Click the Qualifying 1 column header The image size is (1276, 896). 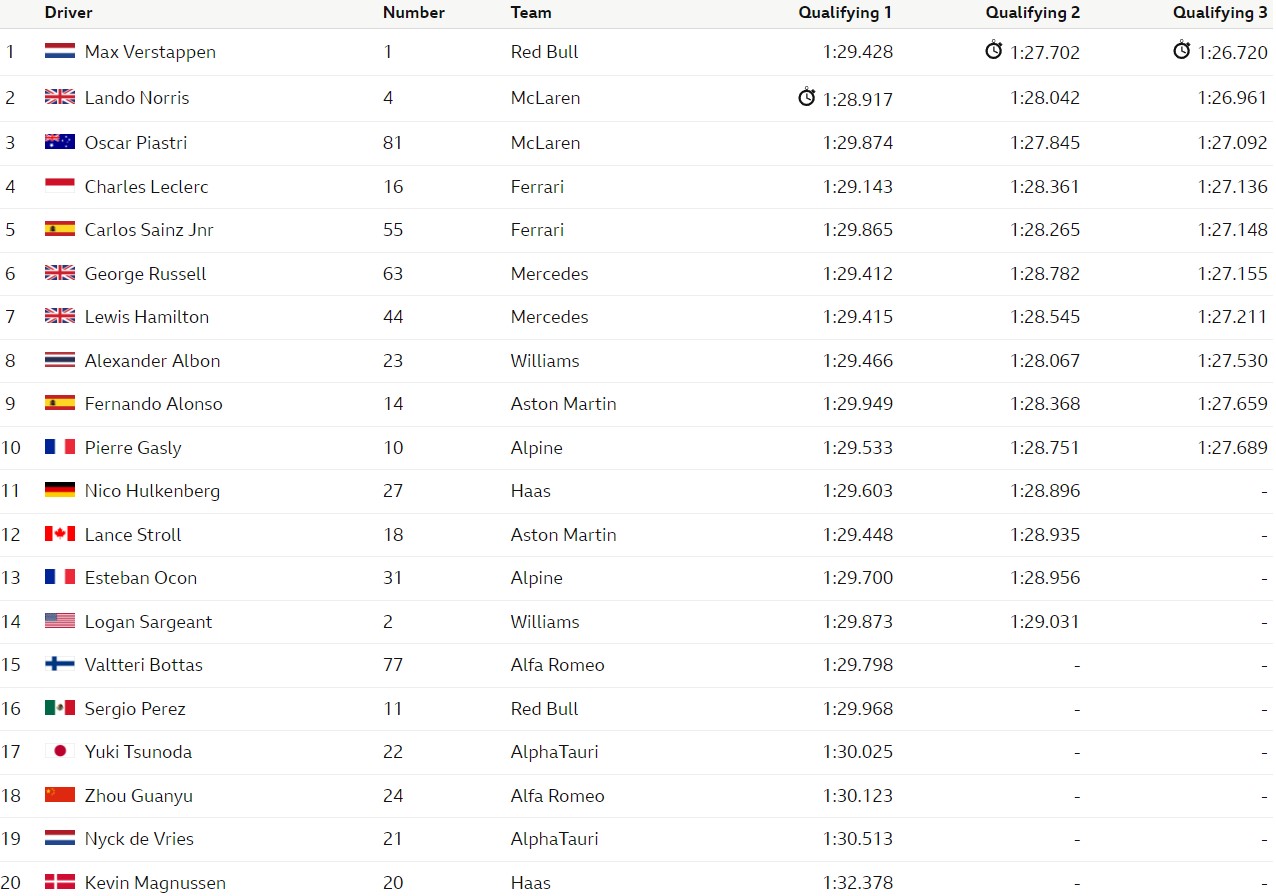[x=845, y=13]
